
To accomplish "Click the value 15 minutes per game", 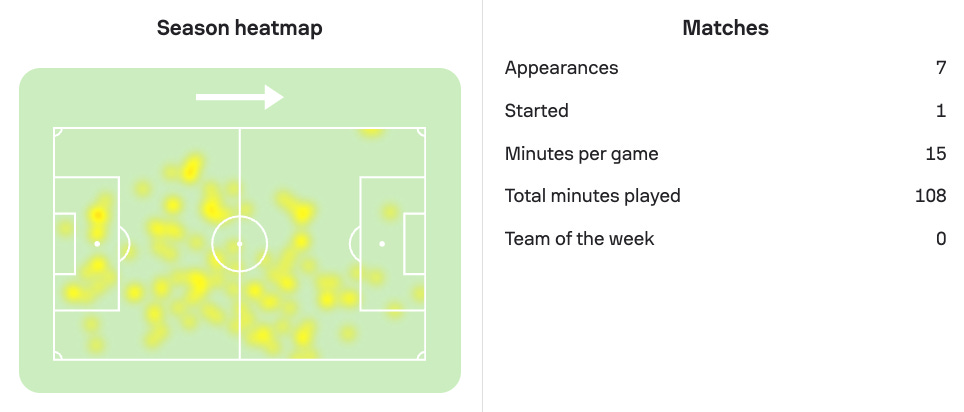I will click(x=936, y=154).
